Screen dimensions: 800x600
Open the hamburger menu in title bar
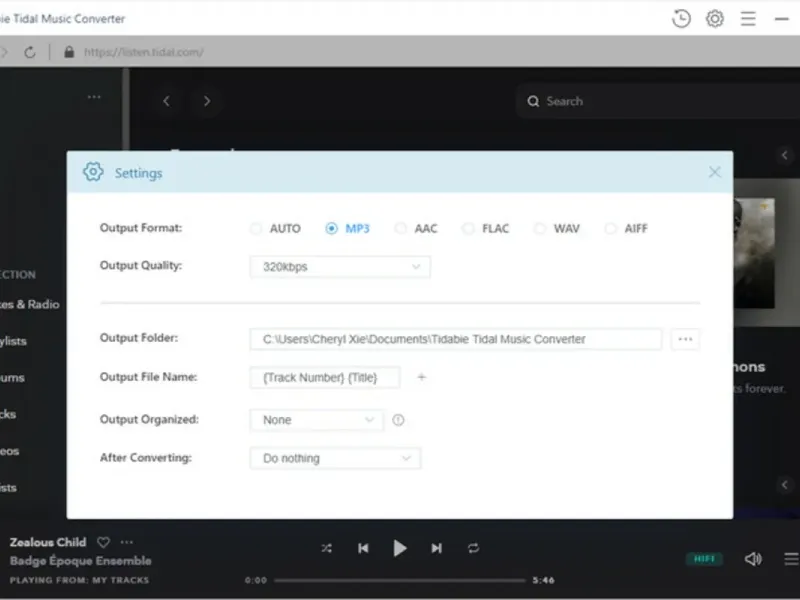(748, 19)
